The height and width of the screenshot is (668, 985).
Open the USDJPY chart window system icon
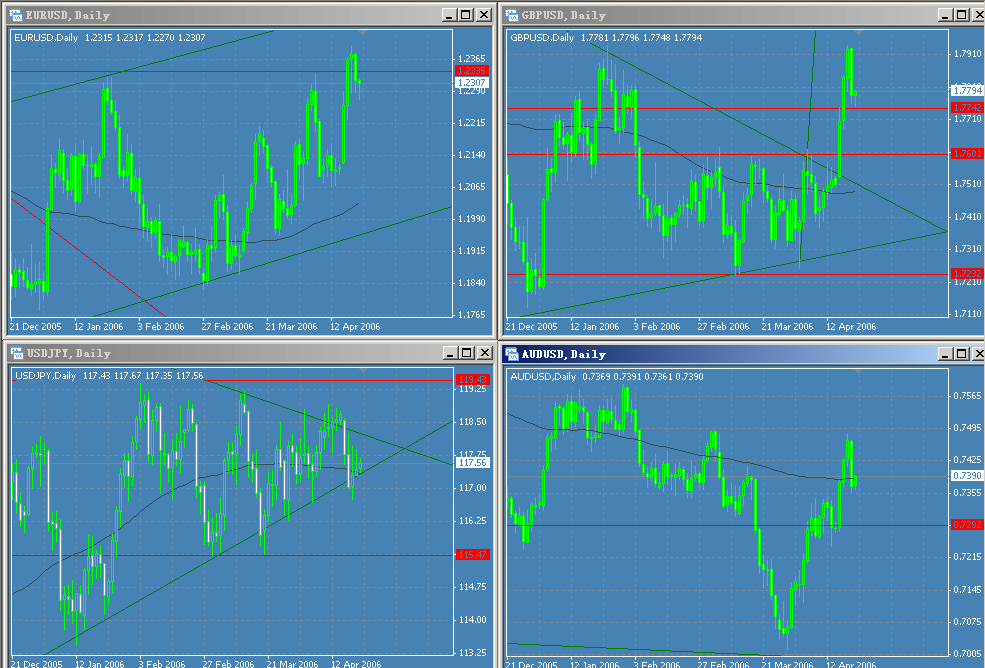pyautogui.click(x=17, y=353)
